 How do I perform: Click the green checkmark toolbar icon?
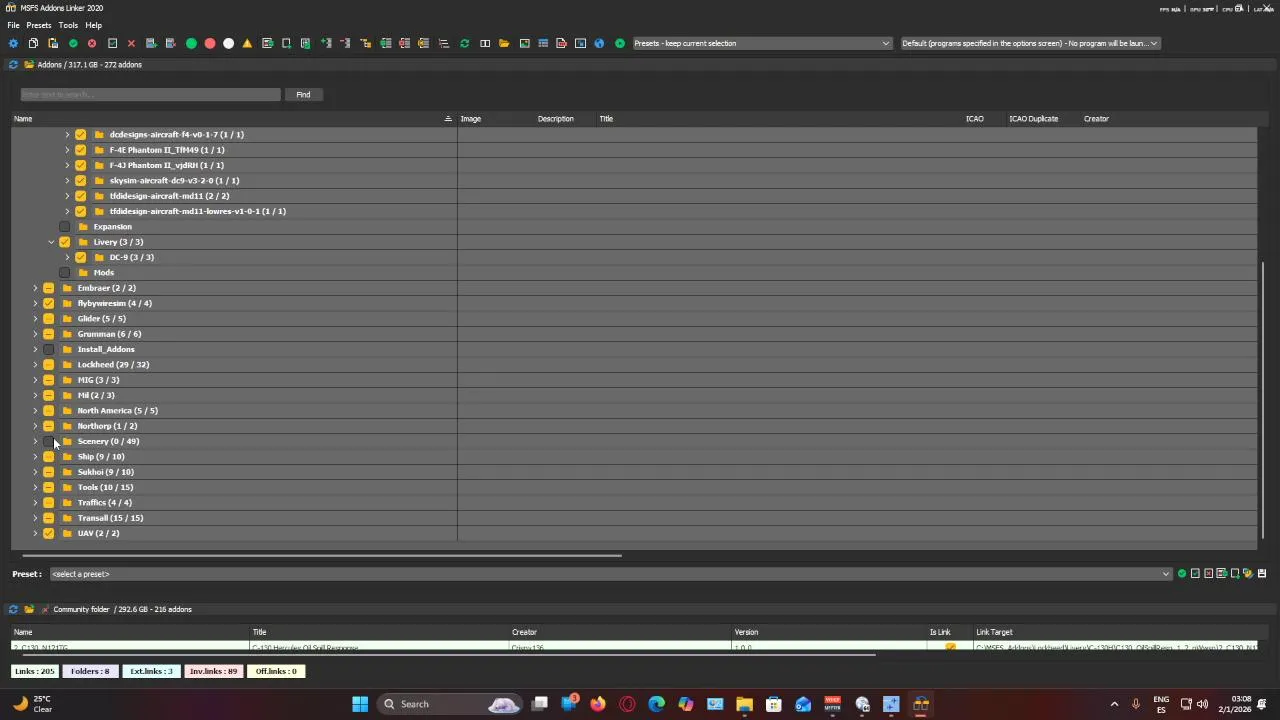pos(73,43)
